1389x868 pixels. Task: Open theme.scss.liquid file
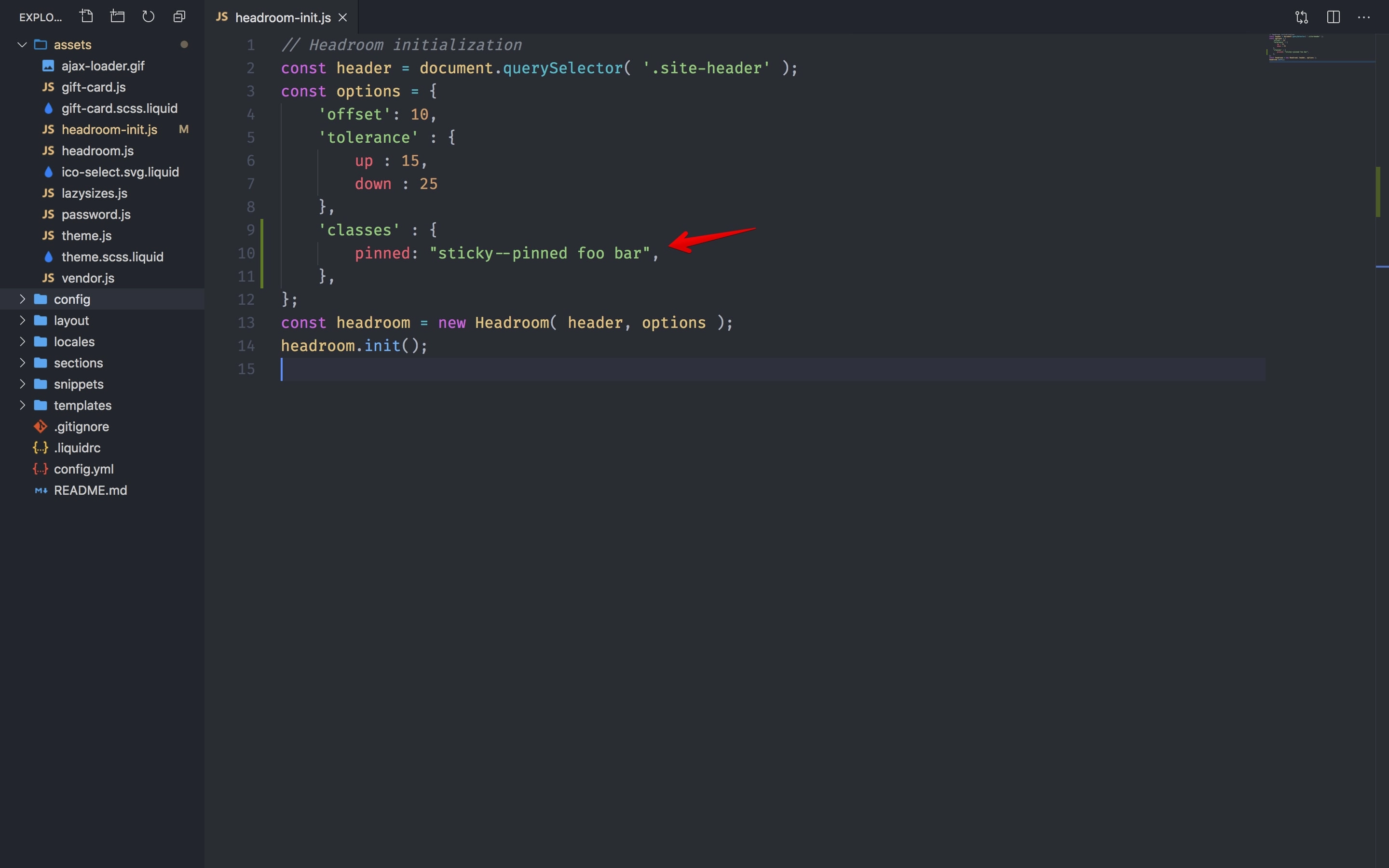point(102,257)
